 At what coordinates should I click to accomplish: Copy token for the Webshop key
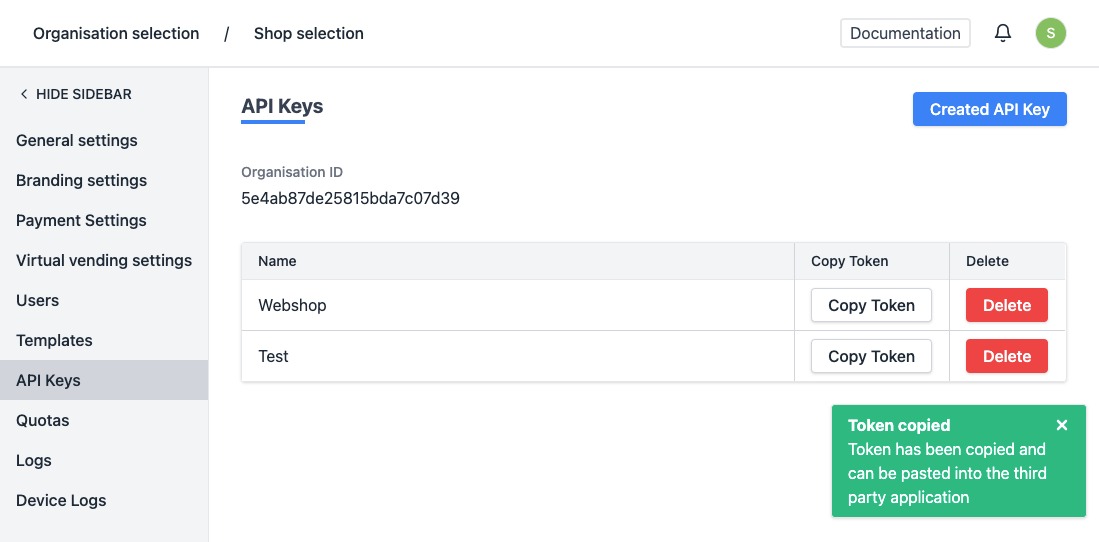click(871, 305)
